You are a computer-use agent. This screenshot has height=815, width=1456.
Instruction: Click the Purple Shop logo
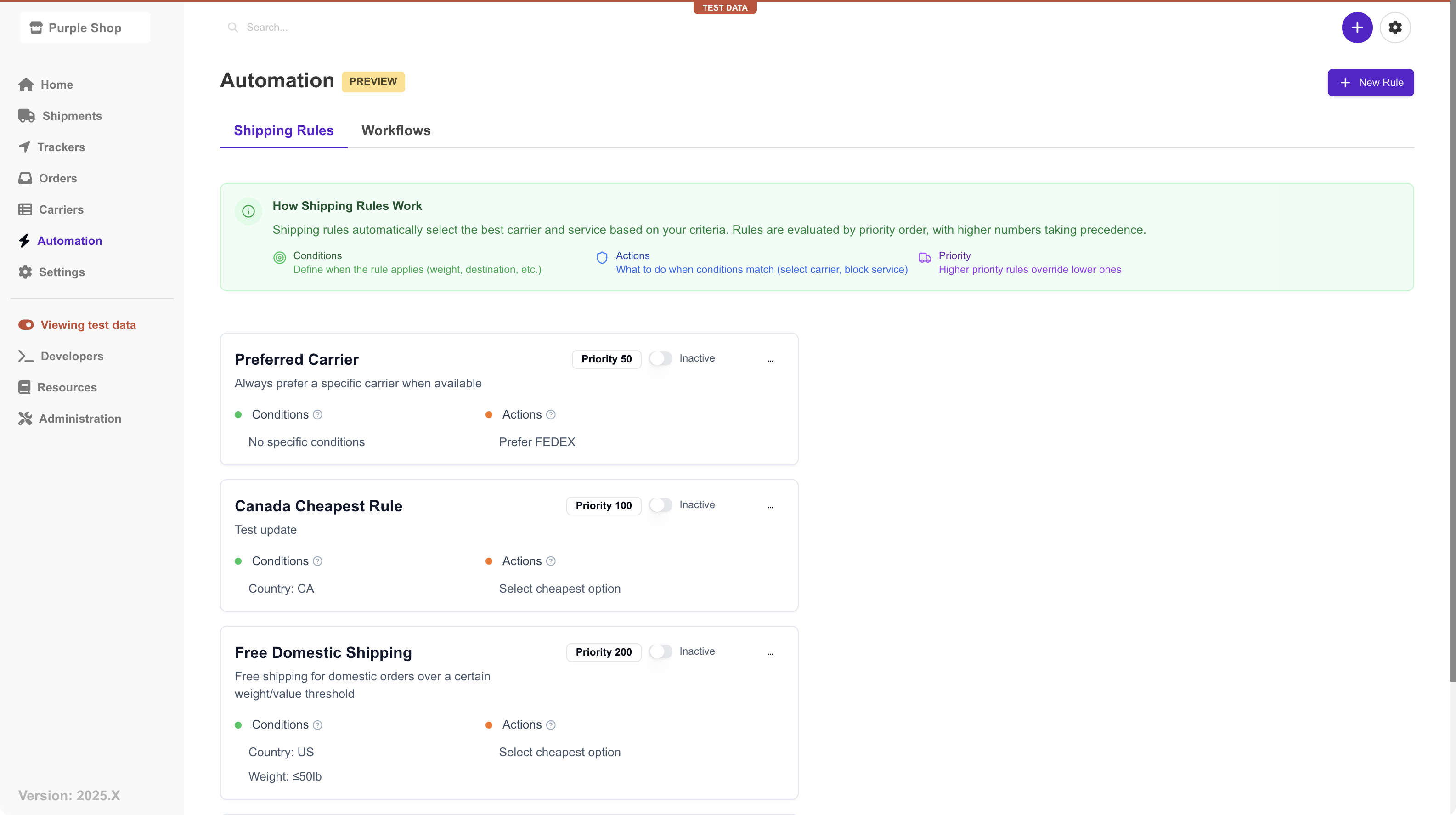84,27
